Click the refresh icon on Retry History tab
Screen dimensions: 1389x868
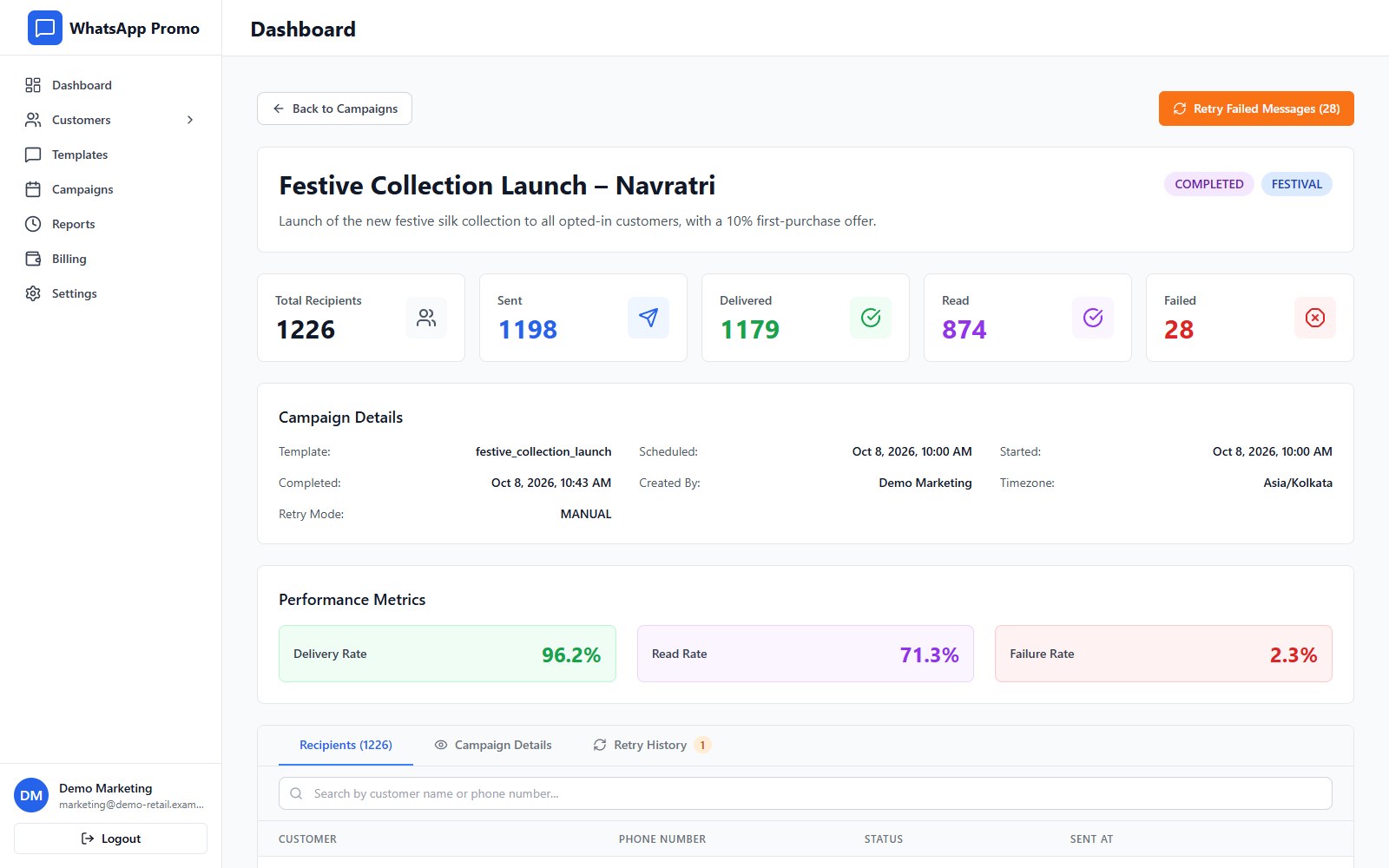600,745
